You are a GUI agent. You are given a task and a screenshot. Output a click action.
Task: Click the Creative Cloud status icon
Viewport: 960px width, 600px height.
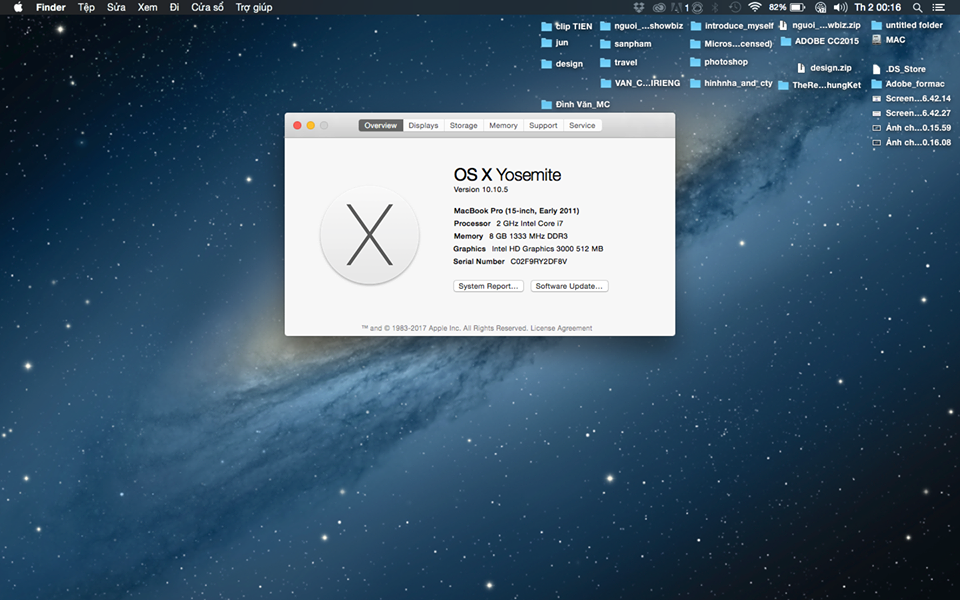(x=659, y=7)
